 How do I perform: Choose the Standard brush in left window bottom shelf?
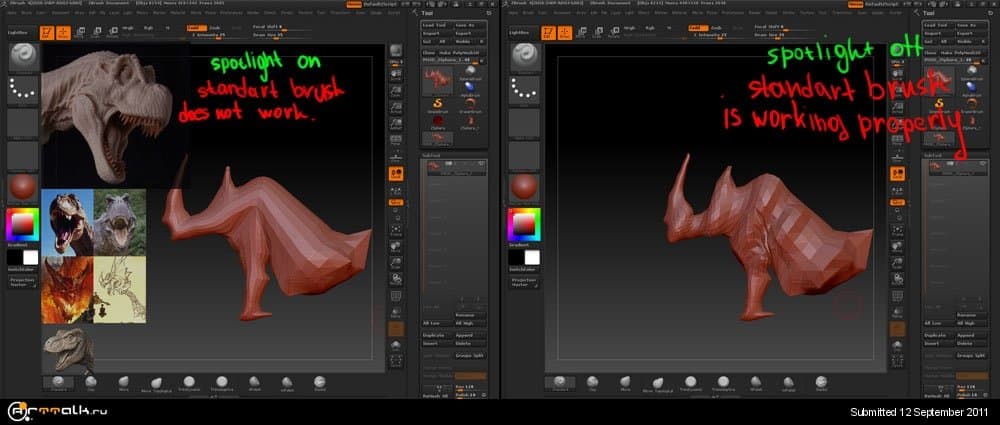click(58, 382)
